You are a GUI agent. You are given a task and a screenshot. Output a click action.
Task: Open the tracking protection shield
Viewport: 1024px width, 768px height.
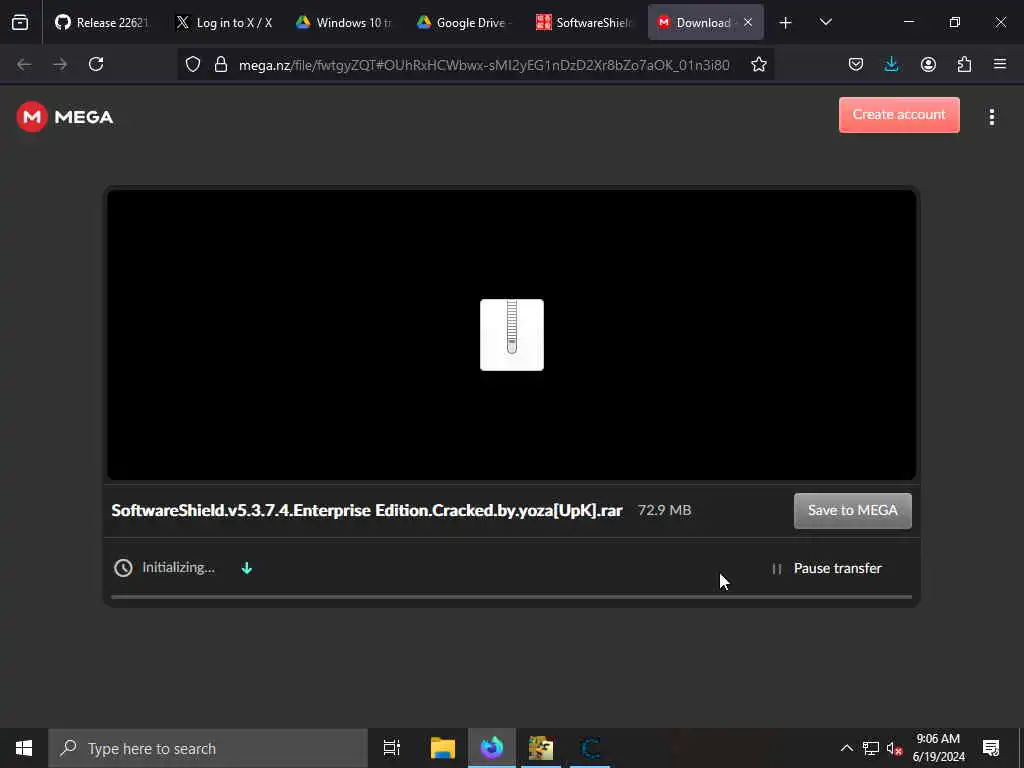point(193,64)
